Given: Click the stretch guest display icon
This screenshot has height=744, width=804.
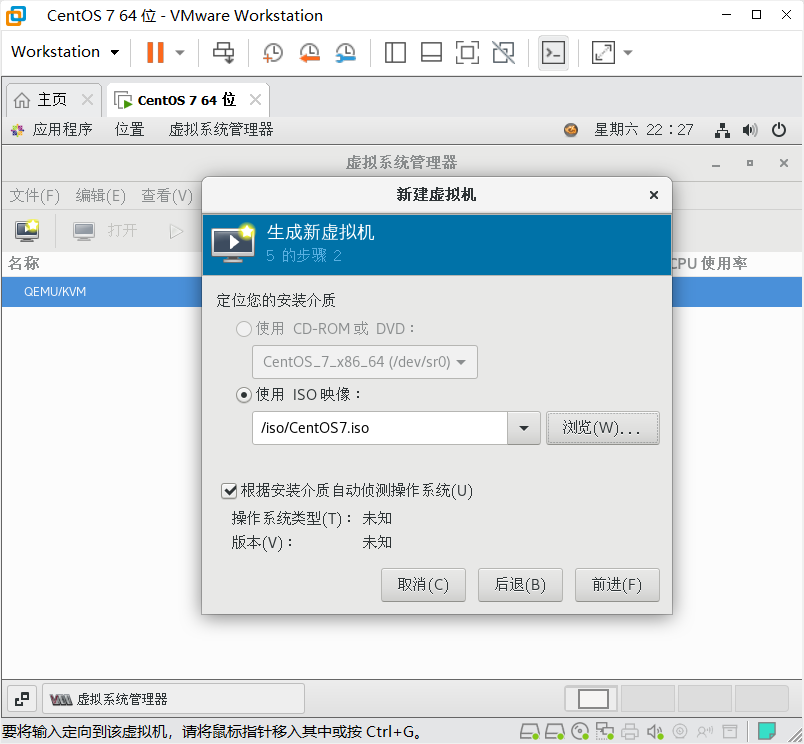Looking at the screenshot, I should click(603, 52).
